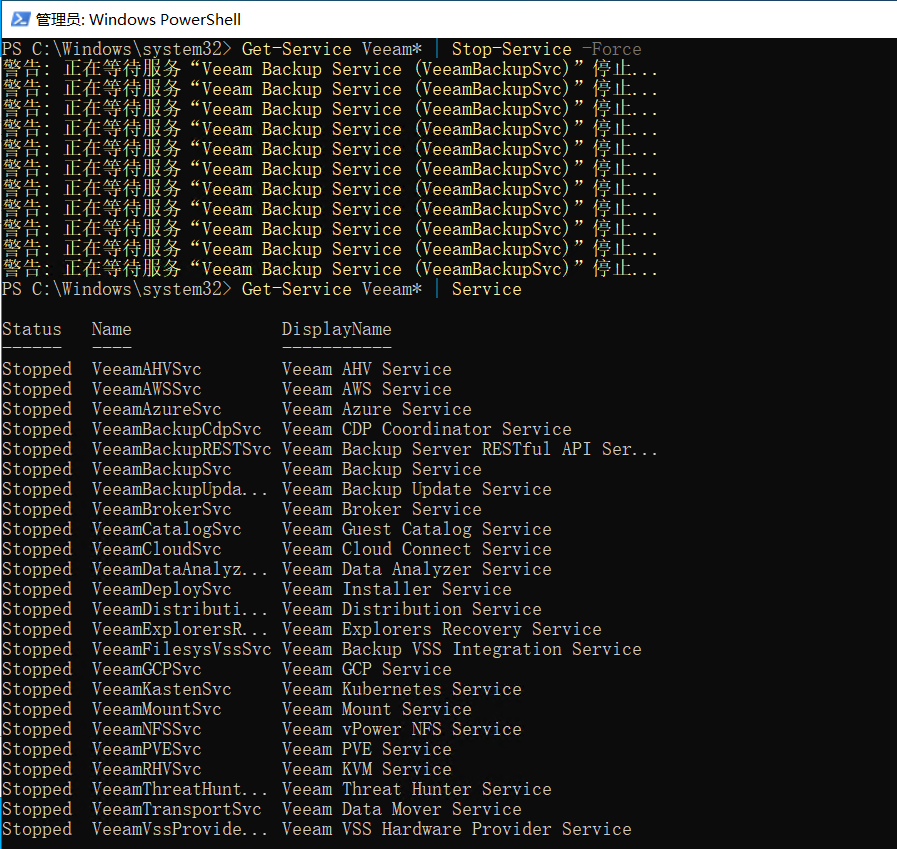The image size is (897, 849).
Task: Click display name 'Veeam AHV Service'
Action: (x=367, y=369)
